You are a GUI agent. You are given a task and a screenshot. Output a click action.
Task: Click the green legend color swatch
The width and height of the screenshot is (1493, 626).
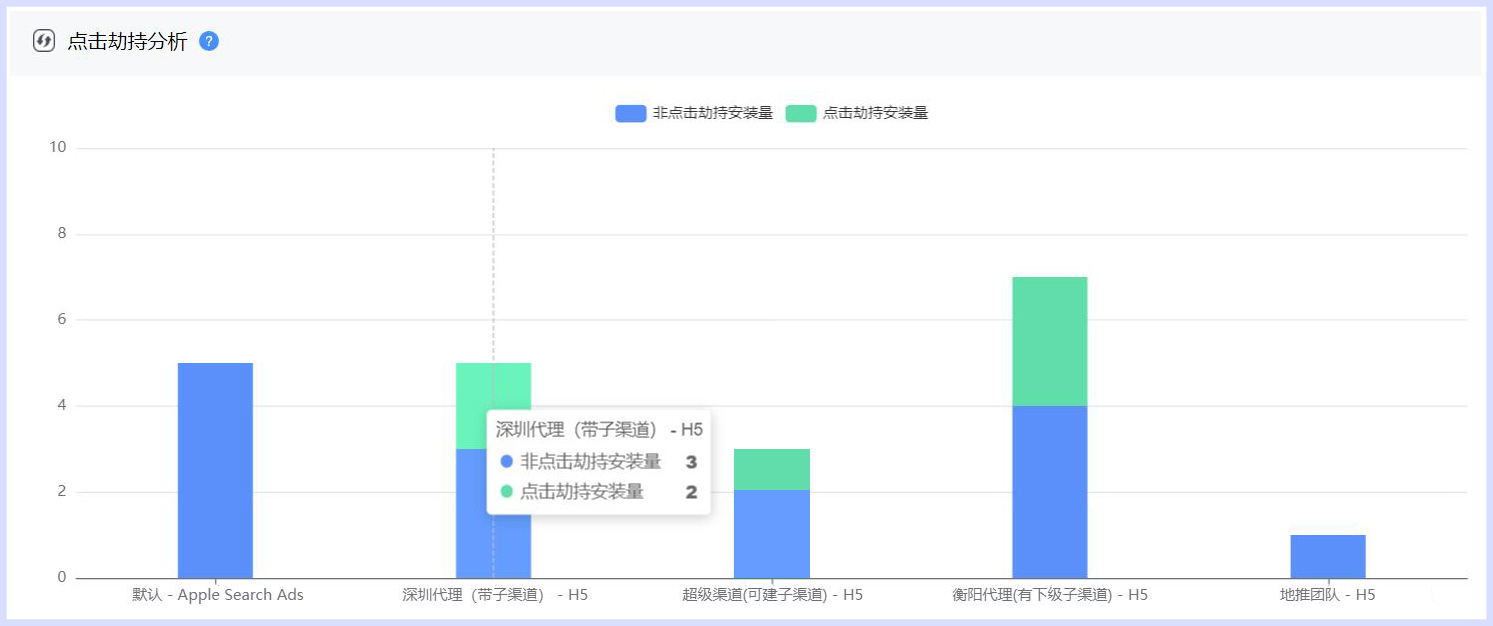(x=801, y=113)
